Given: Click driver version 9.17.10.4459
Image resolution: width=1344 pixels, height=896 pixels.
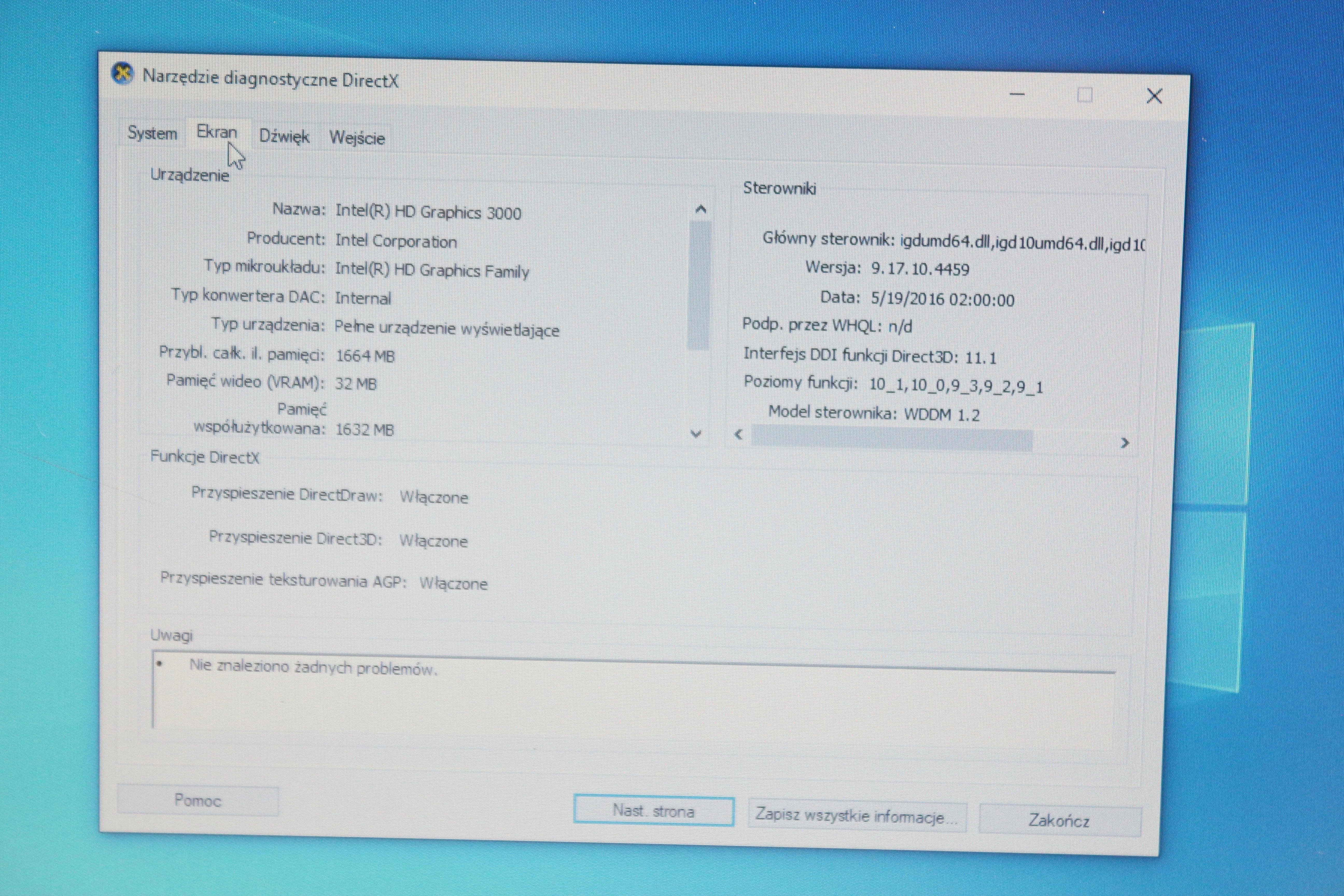Looking at the screenshot, I should (920, 269).
